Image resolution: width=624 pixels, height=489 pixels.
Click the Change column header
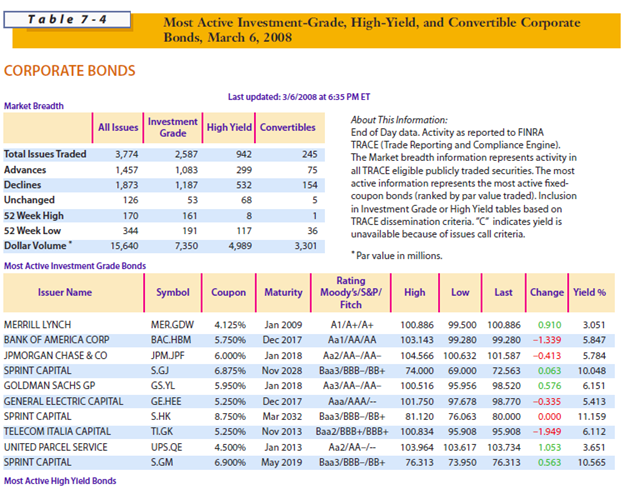click(547, 292)
